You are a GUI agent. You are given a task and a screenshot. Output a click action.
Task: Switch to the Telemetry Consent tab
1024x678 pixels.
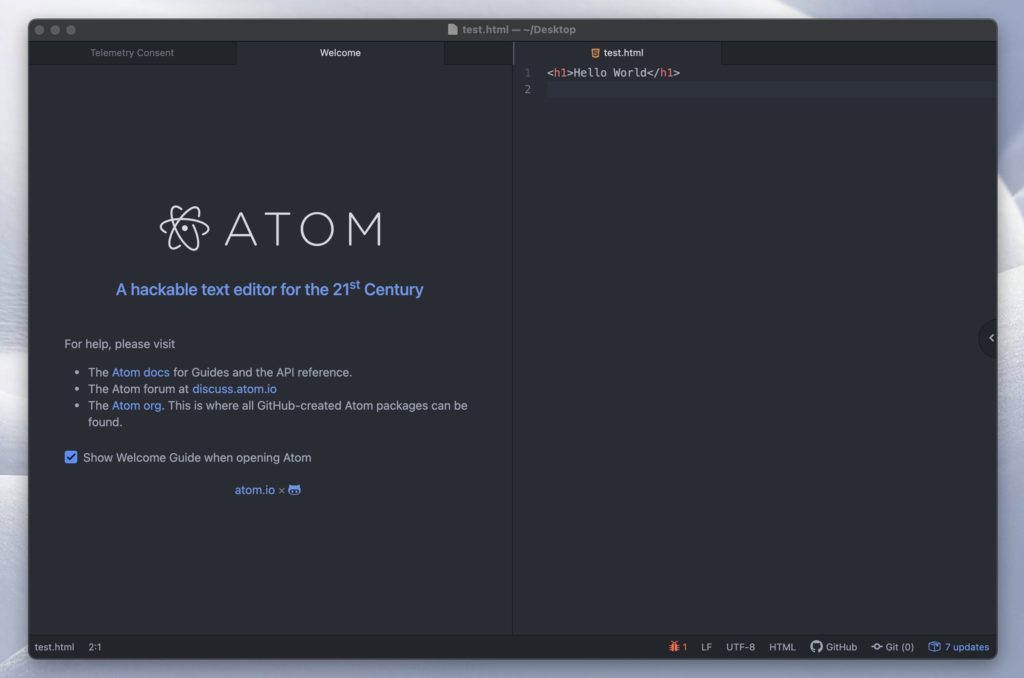[x=132, y=53]
